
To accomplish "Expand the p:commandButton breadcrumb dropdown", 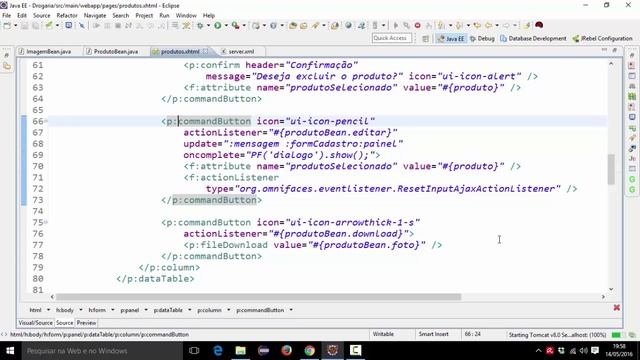I will [x=291, y=310].
